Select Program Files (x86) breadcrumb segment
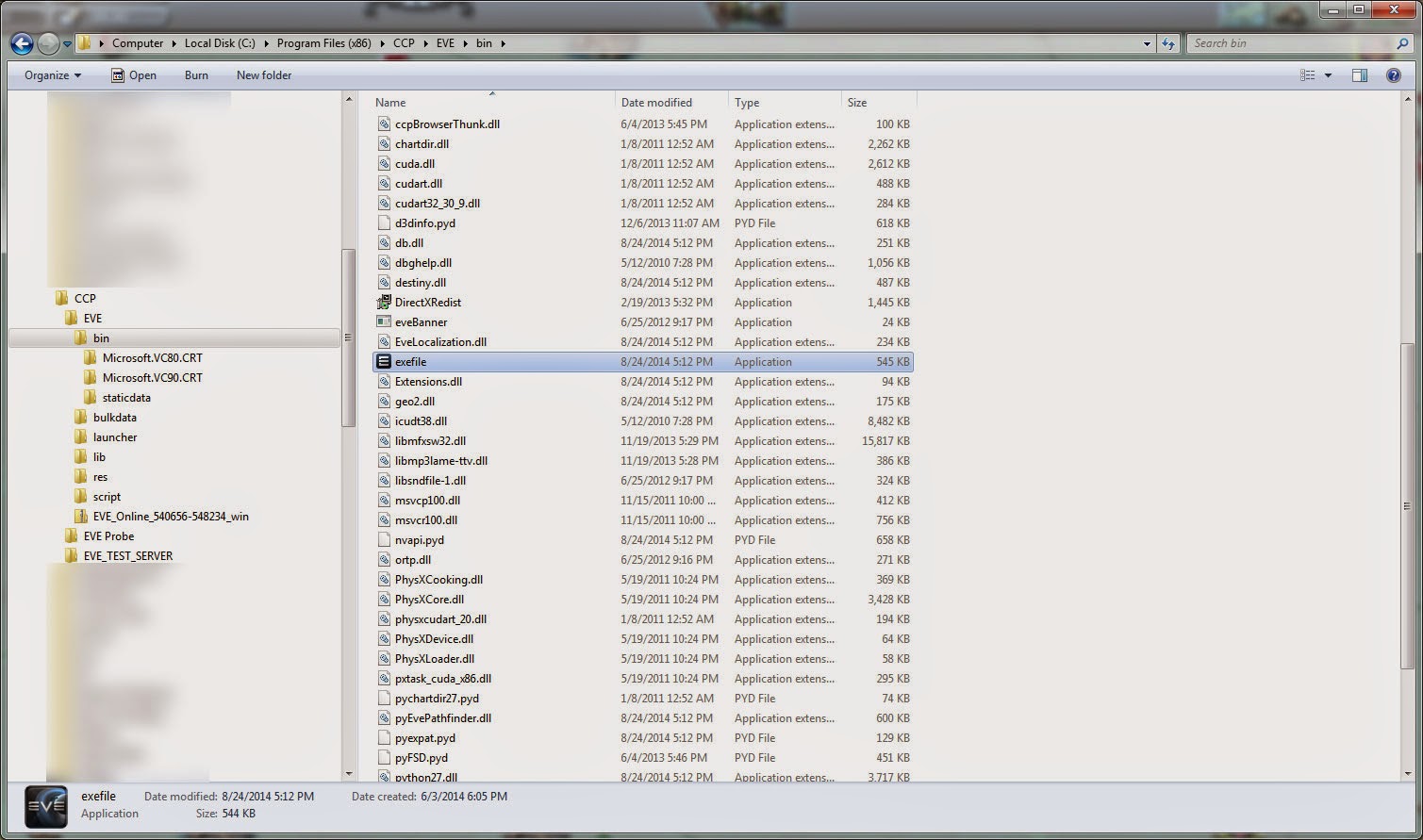Screen dimensions: 1423x840 pos(323,43)
